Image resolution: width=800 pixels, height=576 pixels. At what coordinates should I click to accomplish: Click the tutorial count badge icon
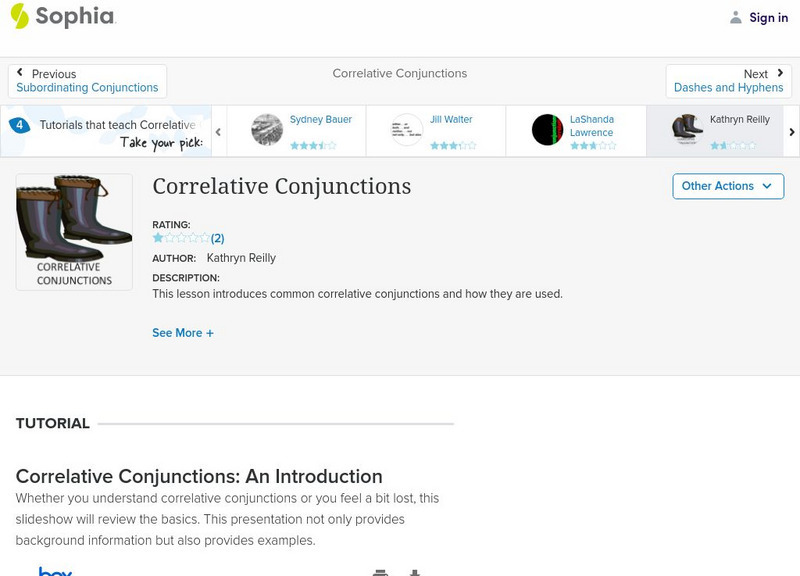19,125
